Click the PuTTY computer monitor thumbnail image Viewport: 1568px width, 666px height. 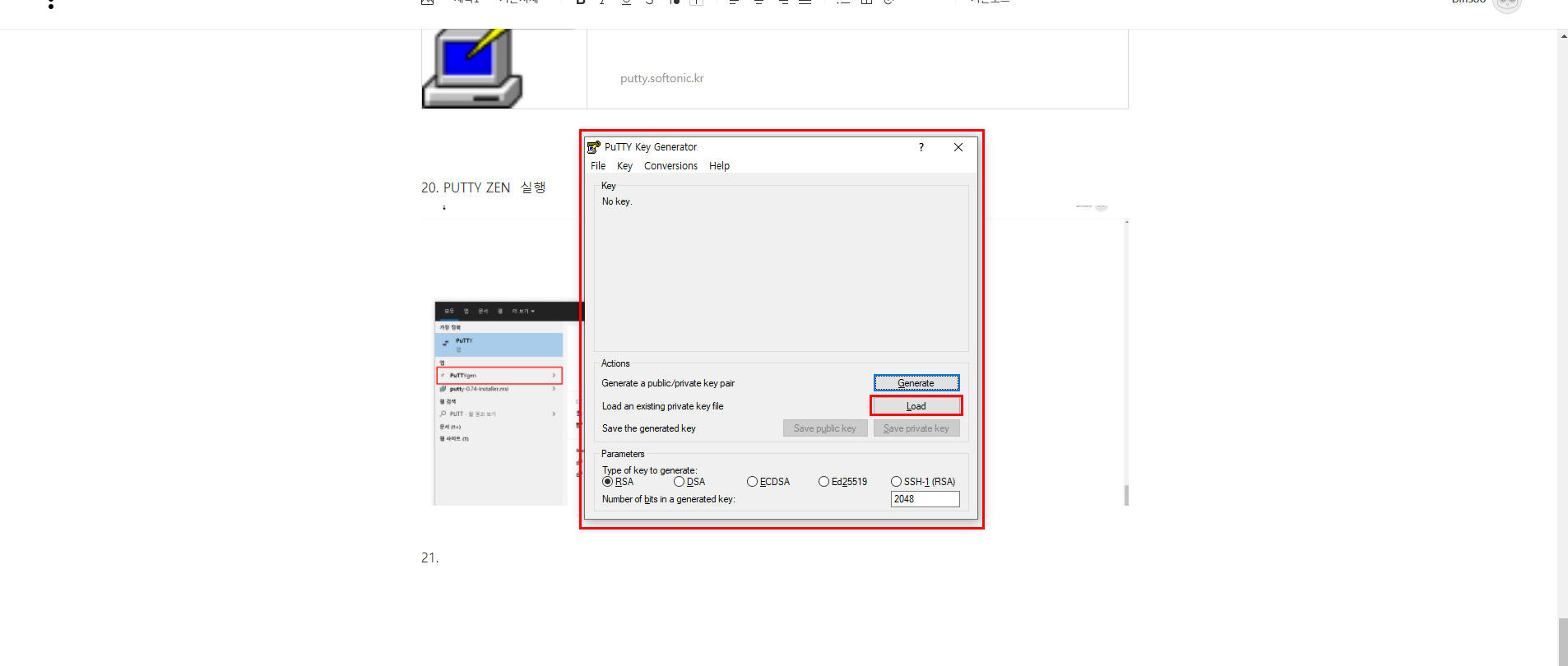coord(472,68)
